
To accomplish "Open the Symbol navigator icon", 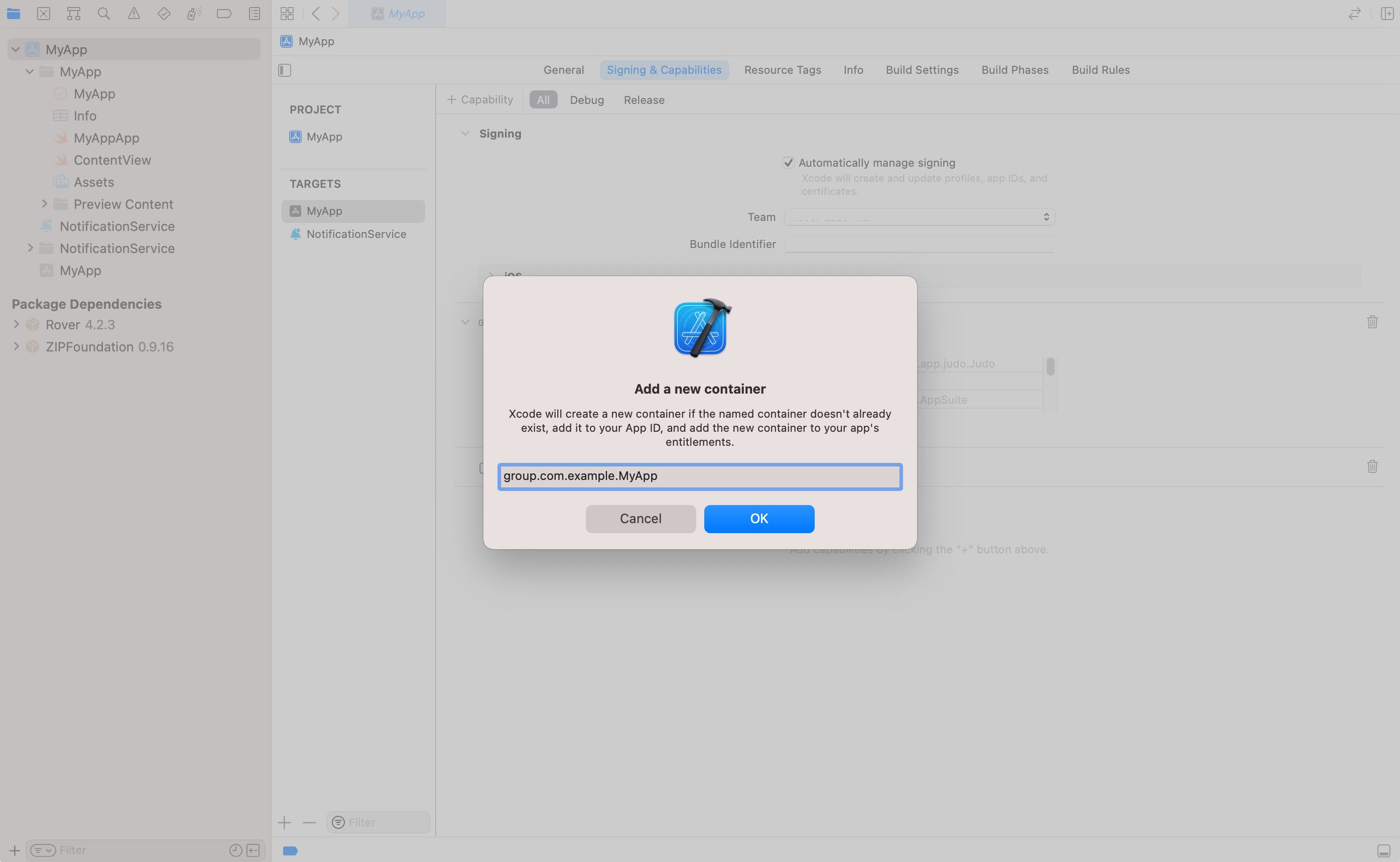I will click(x=73, y=13).
